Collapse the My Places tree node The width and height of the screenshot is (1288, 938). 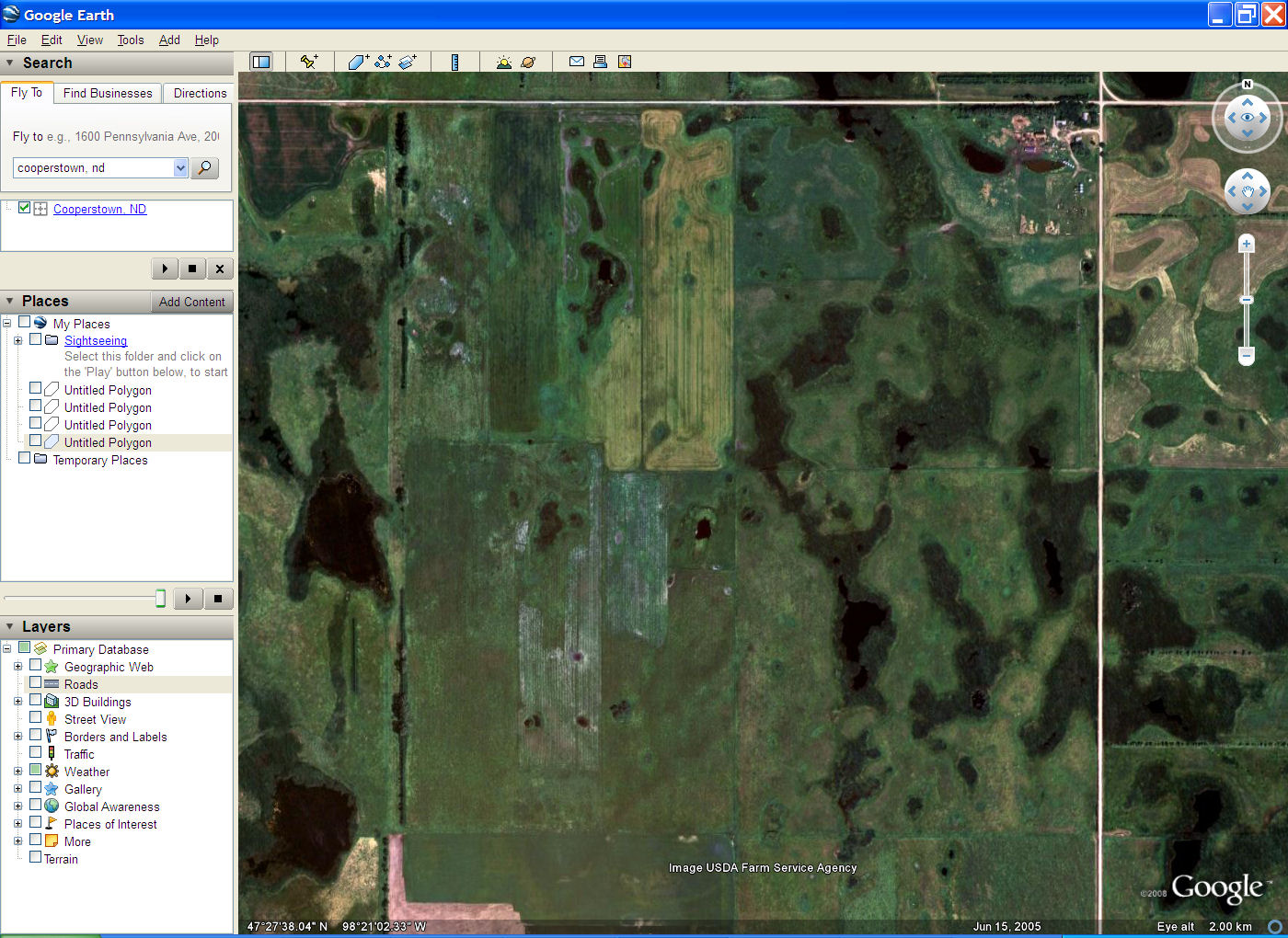[x=6, y=323]
